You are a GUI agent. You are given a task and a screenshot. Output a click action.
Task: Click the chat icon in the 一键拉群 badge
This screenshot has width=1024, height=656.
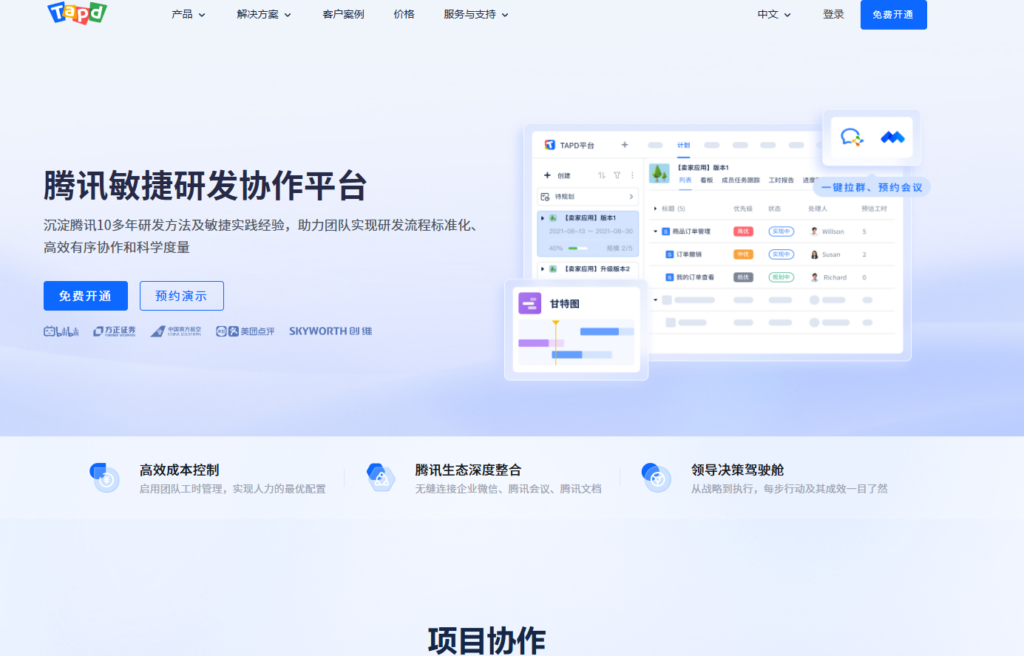point(852,137)
